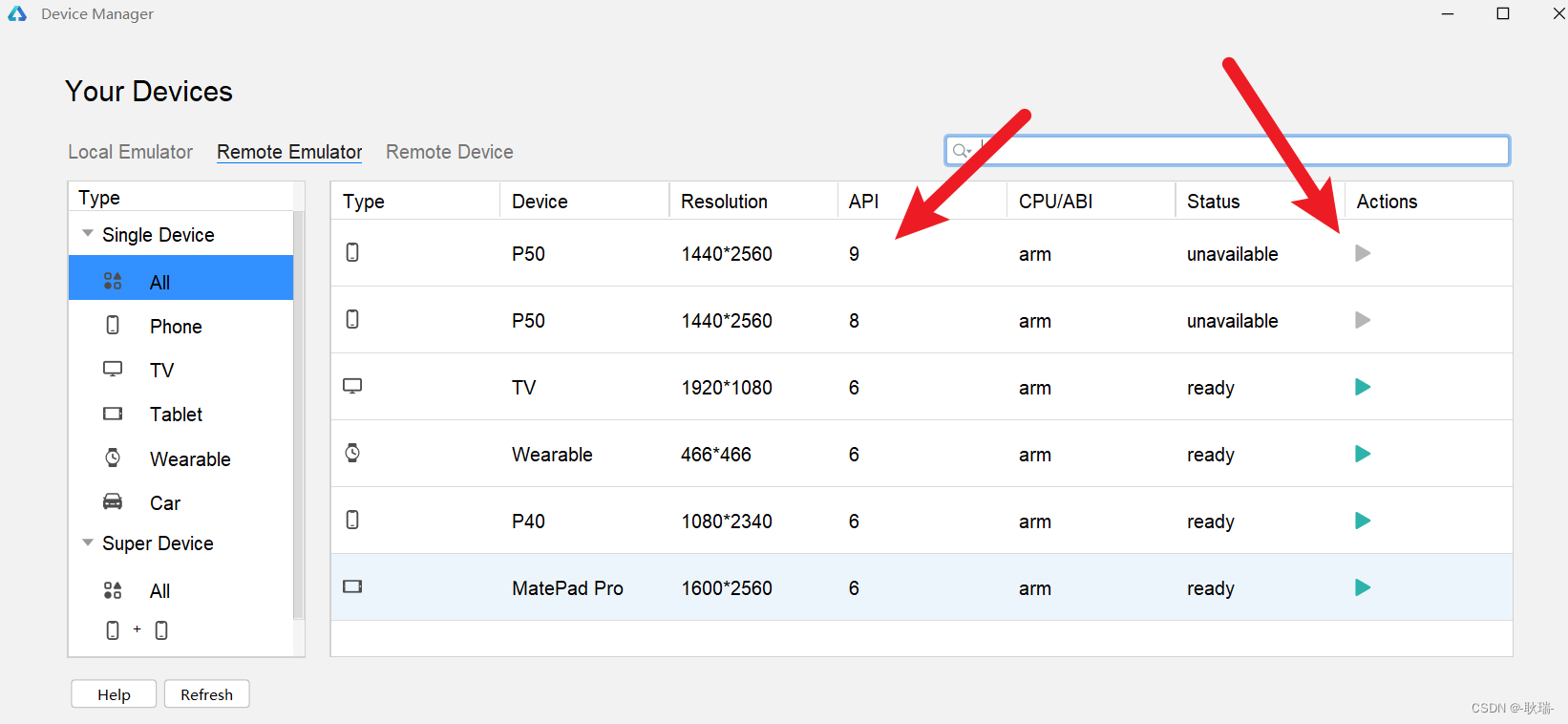1568x724 pixels.
Task: Click the Refresh button
Action: [207, 694]
